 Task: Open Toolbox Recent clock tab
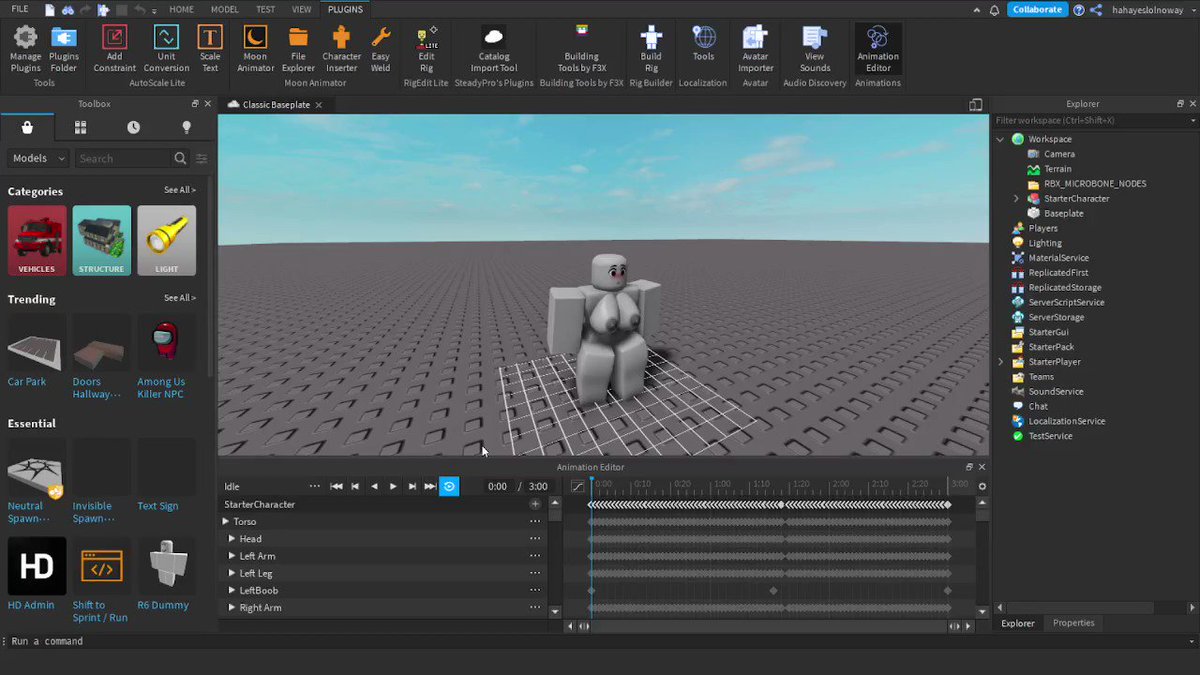133,128
